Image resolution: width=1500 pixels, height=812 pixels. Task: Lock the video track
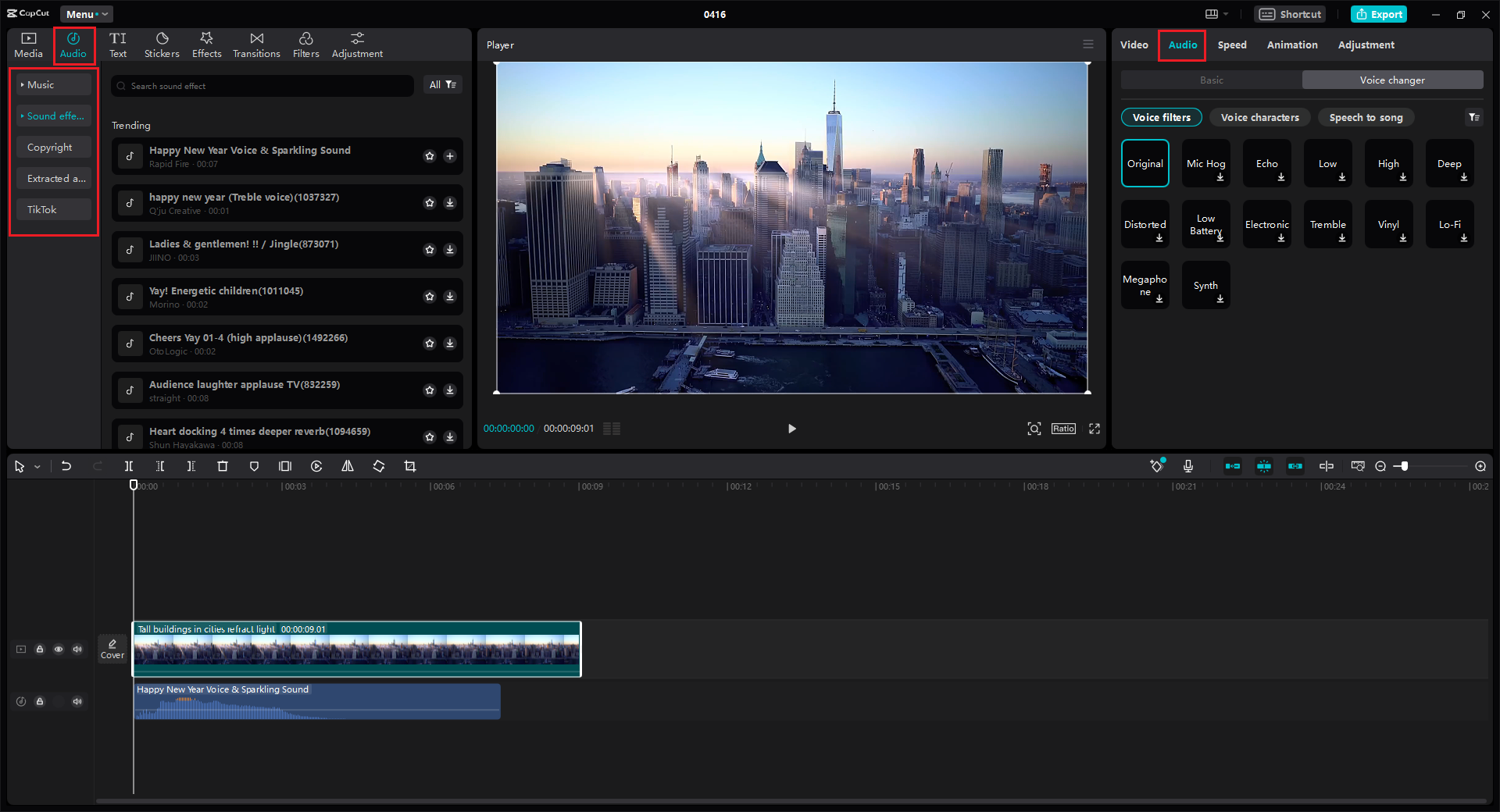40,649
